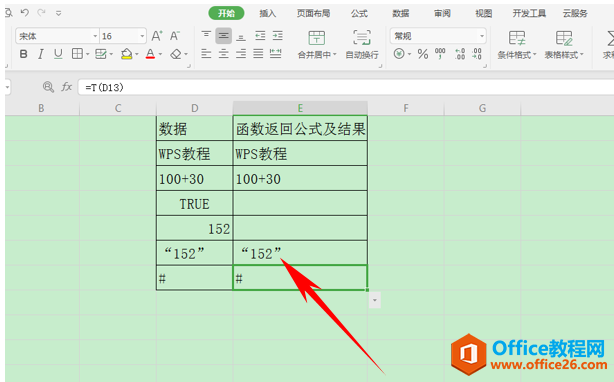Select cell containing 152 right-aligned

pos(195,229)
